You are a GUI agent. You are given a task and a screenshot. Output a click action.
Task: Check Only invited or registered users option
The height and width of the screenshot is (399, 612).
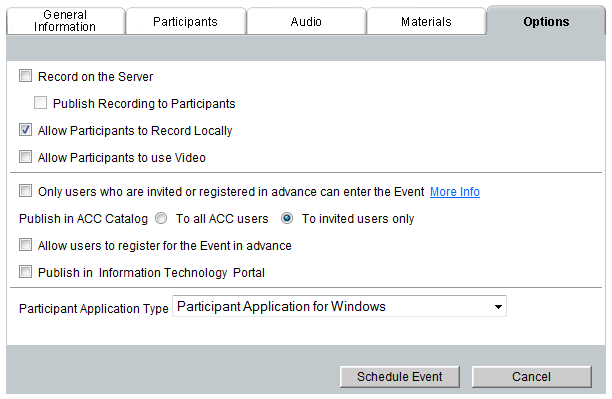pyautogui.click(x=25, y=191)
